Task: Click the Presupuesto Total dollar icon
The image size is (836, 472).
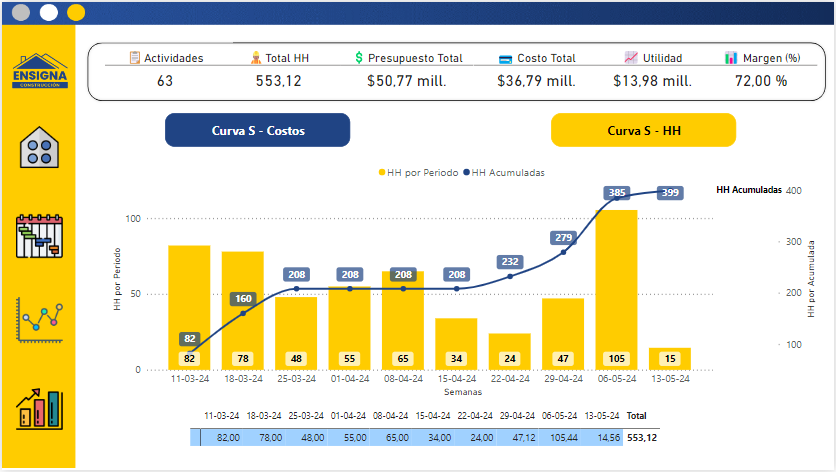Action: (359, 58)
